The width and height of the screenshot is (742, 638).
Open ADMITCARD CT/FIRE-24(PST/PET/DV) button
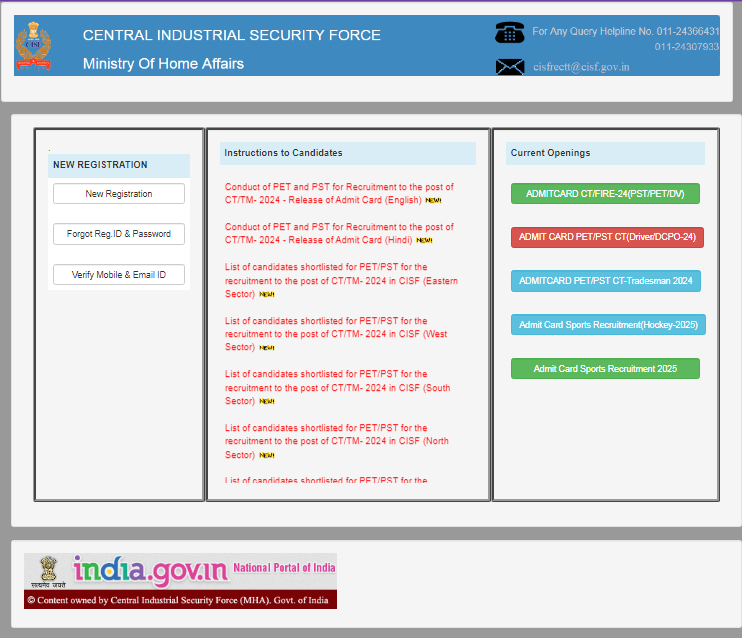[605, 194]
